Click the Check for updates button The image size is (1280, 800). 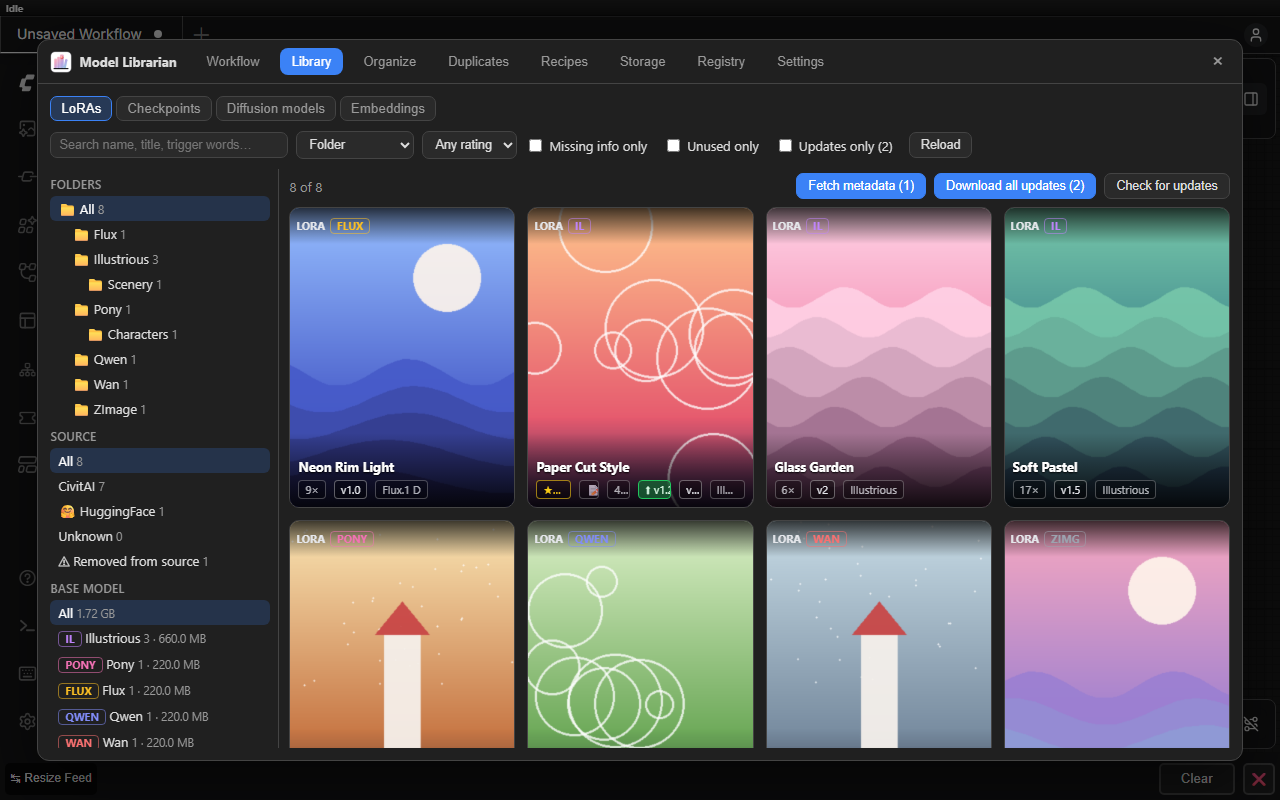click(1167, 186)
